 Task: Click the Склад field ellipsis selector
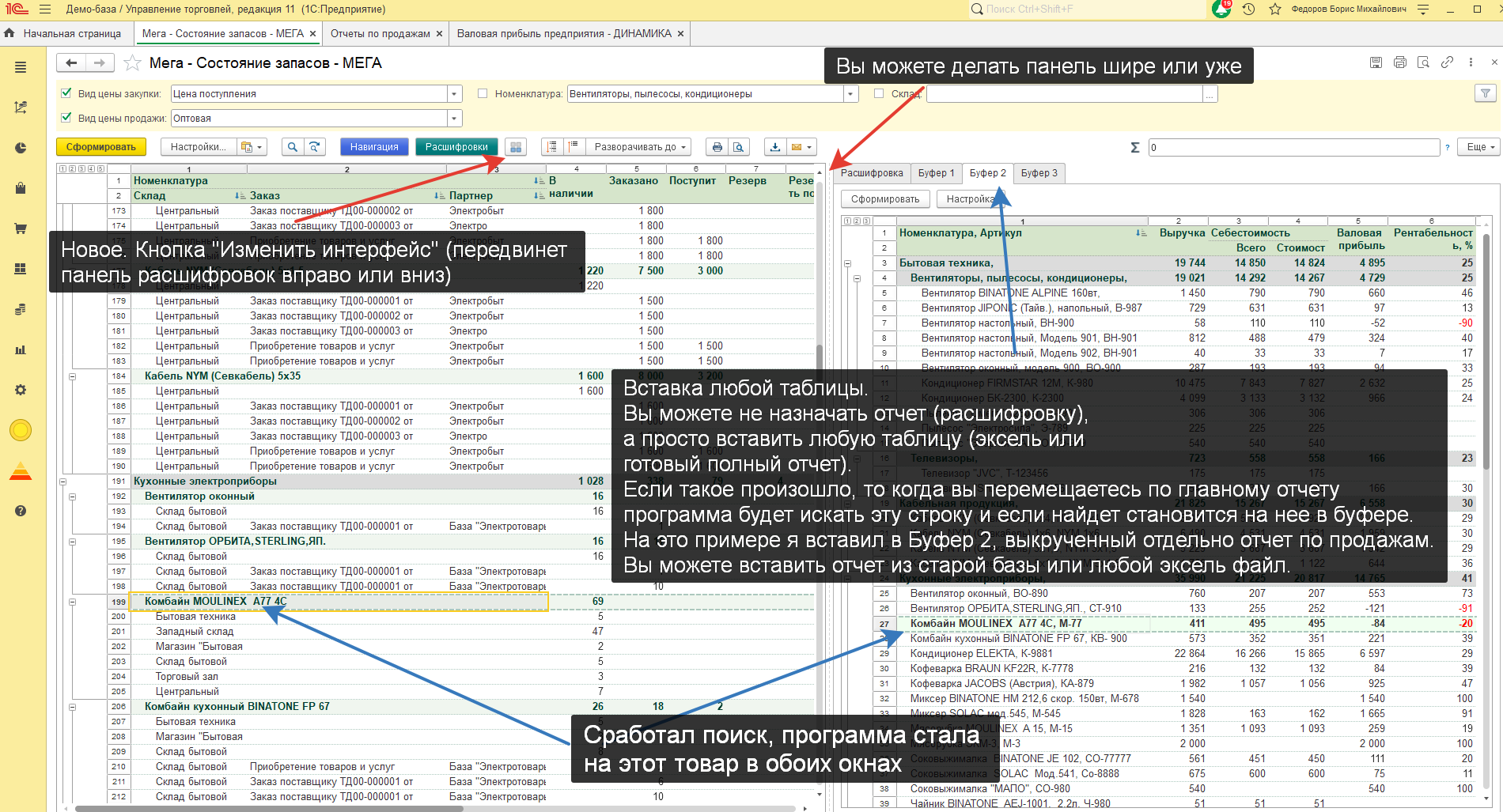click(1210, 94)
